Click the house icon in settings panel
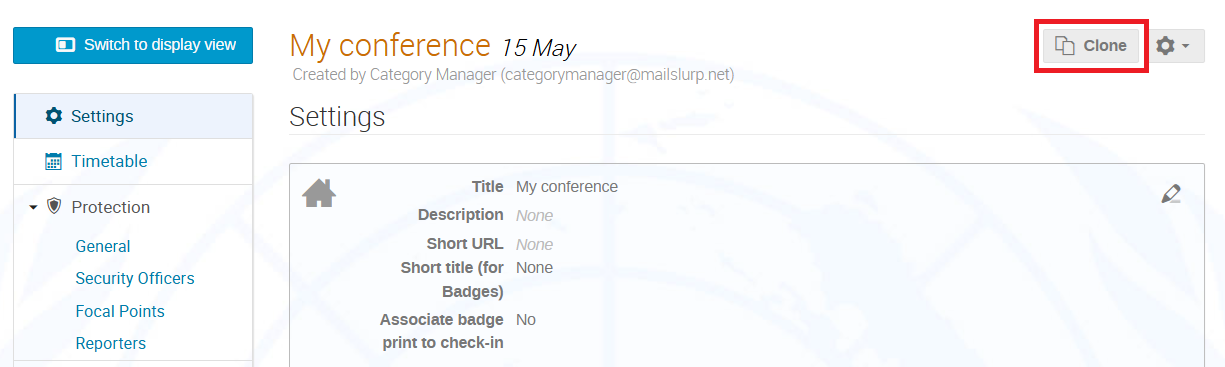1225x367 pixels. click(x=319, y=192)
